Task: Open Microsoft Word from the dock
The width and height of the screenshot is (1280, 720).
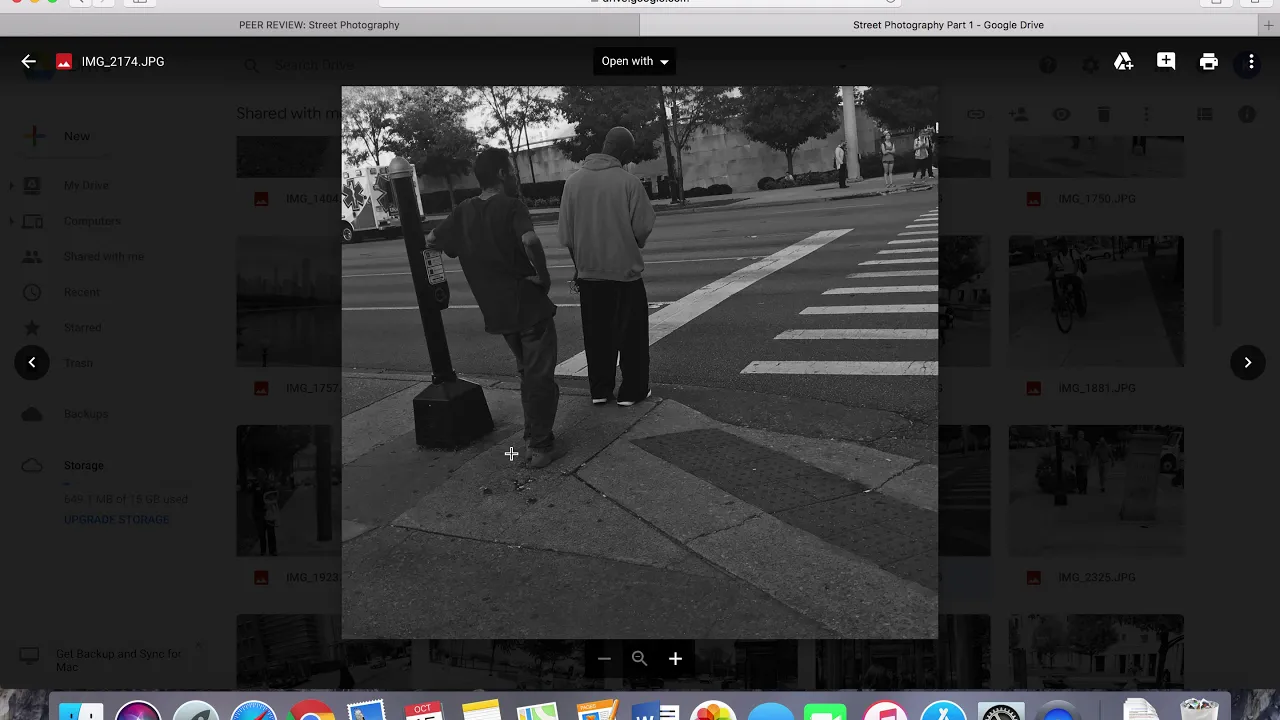Action: pos(655,711)
